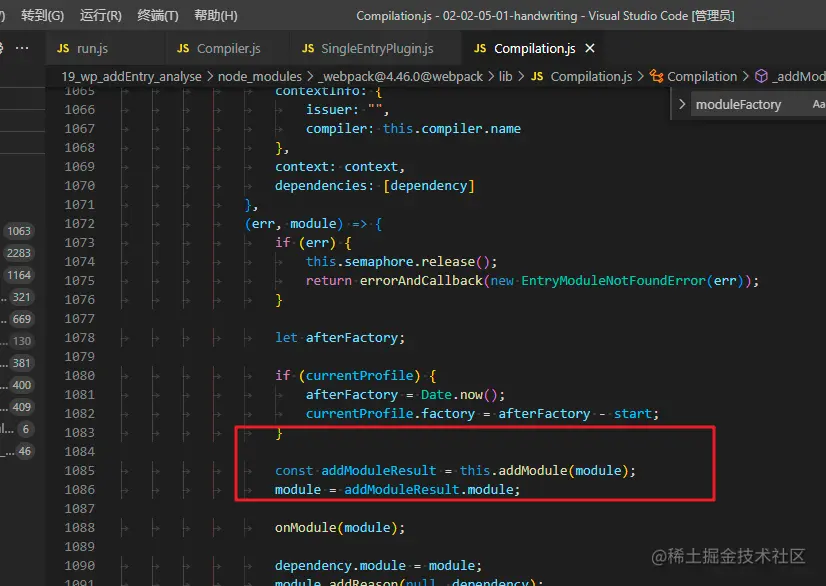826x586 pixels.
Task: Toggle match case Aa in find widget
Action: [818, 104]
